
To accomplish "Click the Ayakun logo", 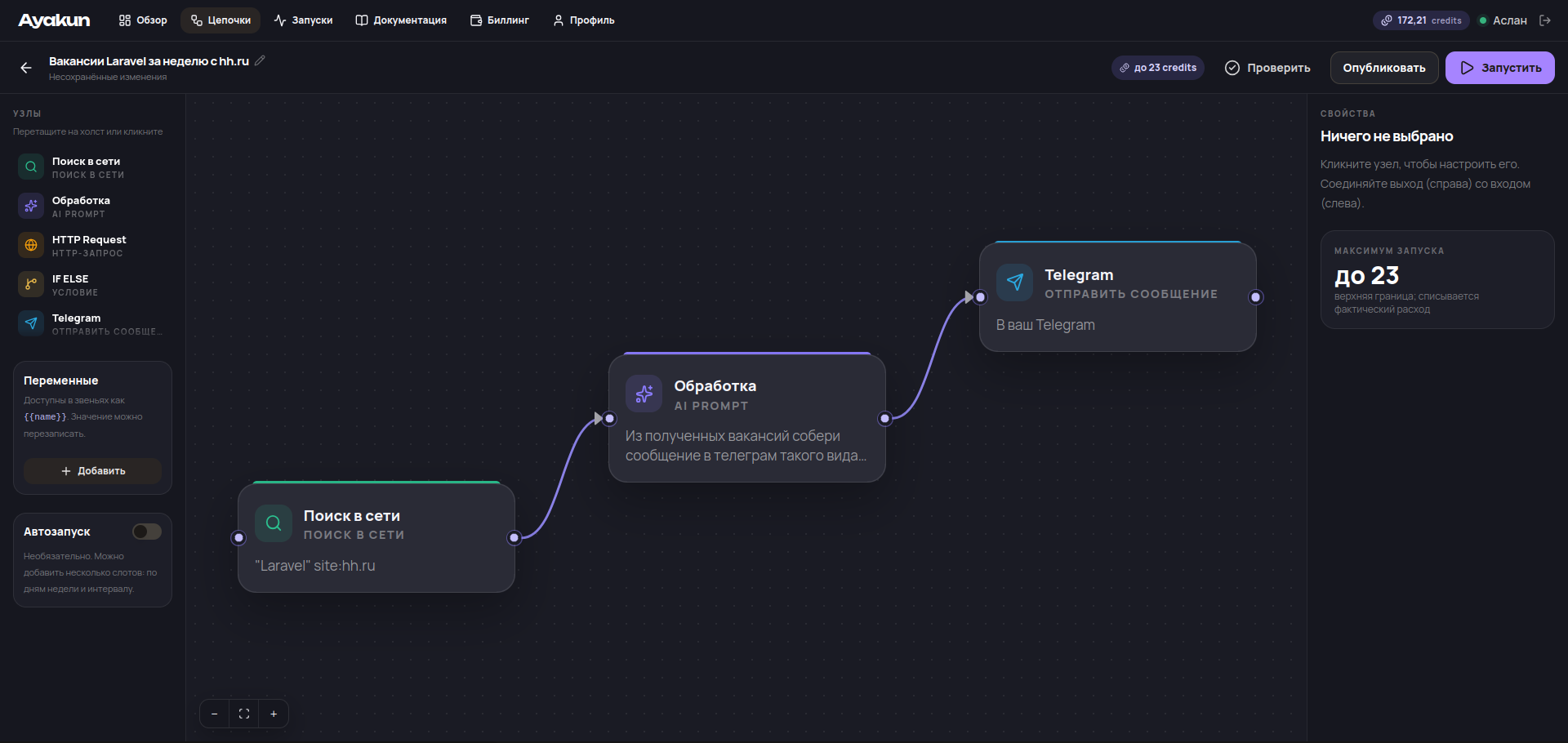I will pyautogui.click(x=54, y=20).
